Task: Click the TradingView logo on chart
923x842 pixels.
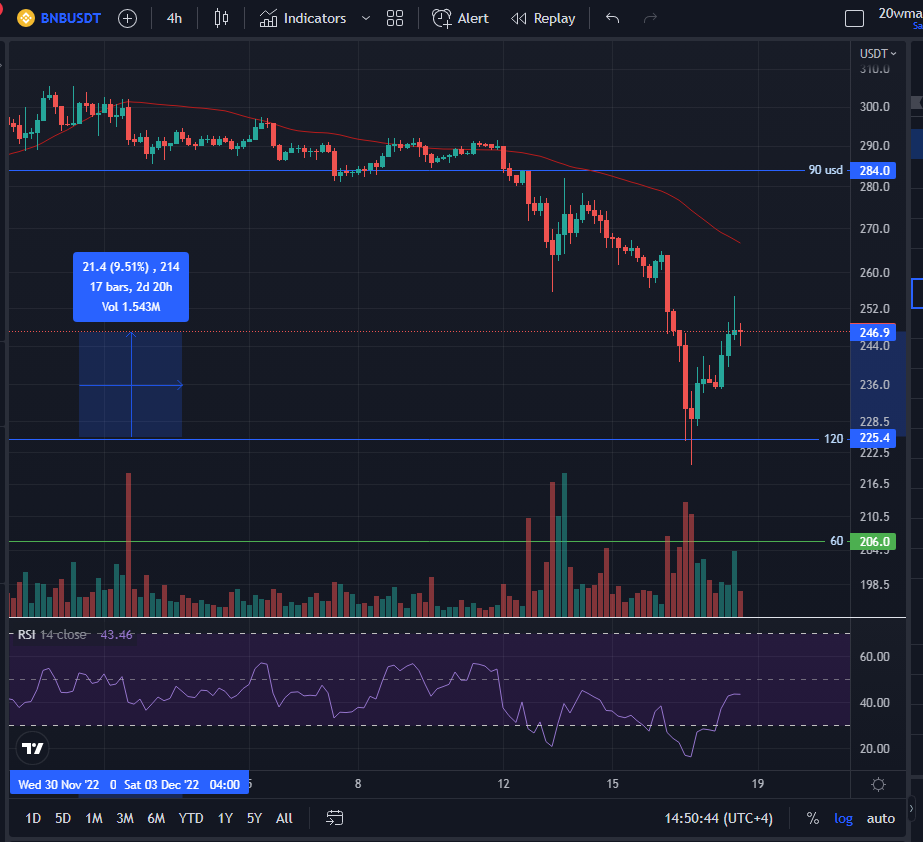Action: tap(32, 748)
